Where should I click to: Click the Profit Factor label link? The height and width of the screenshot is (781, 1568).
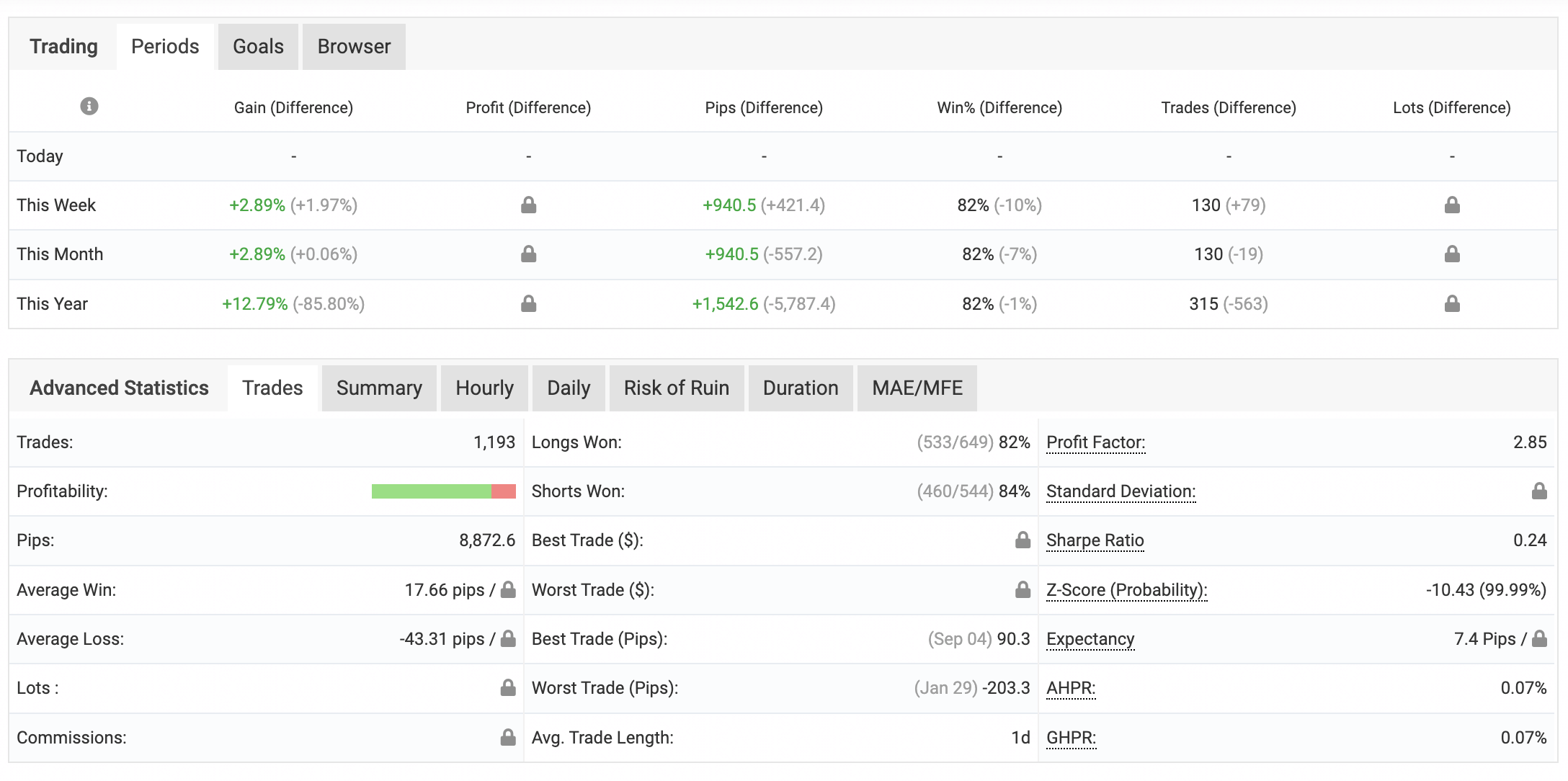tap(1095, 442)
